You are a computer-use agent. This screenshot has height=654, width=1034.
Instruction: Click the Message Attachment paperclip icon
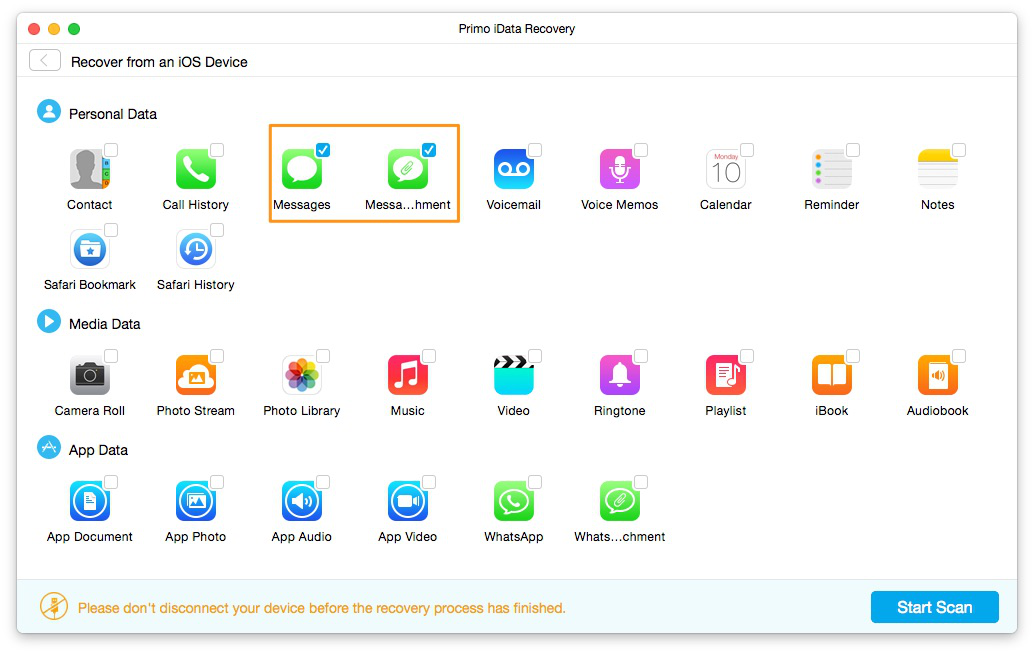tap(408, 169)
